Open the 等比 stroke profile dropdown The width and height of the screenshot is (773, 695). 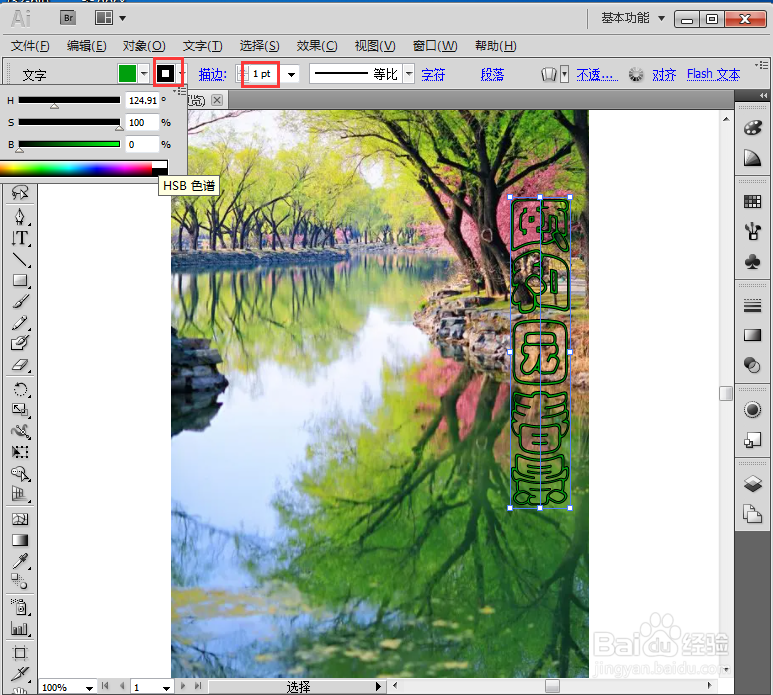(x=409, y=74)
